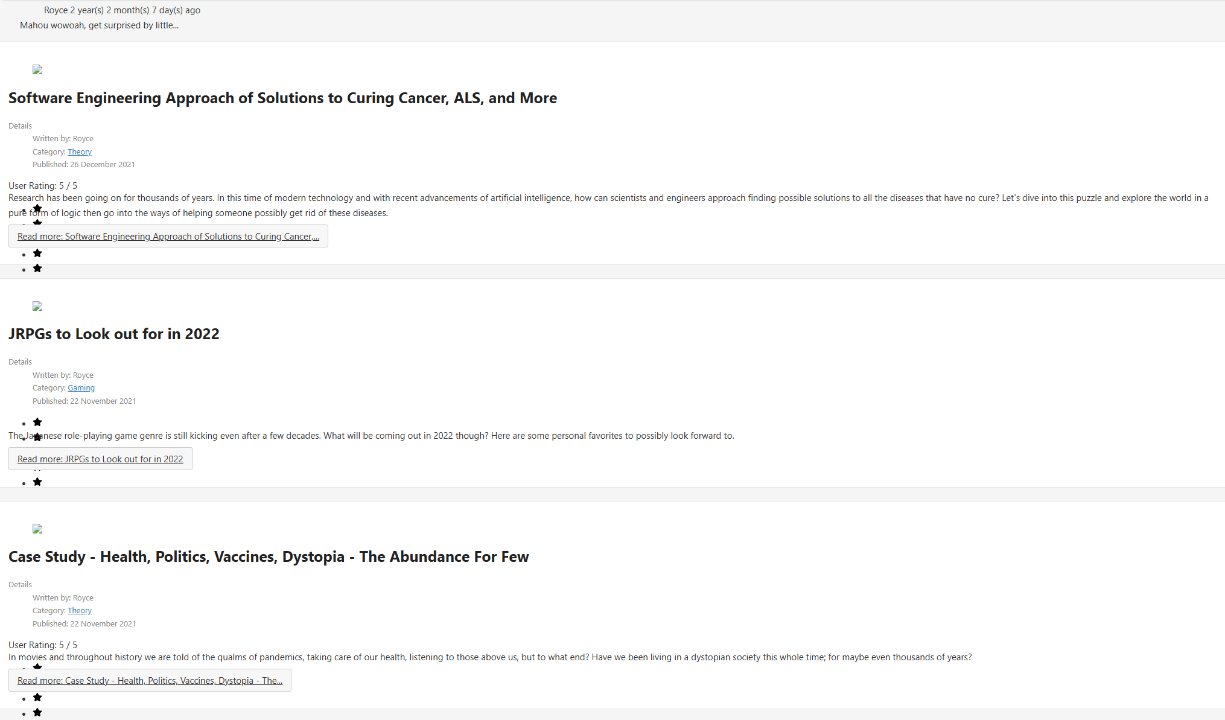The image size is (1225, 720).
Task: Open the Software Engineering Approach article title
Action: [x=283, y=98]
